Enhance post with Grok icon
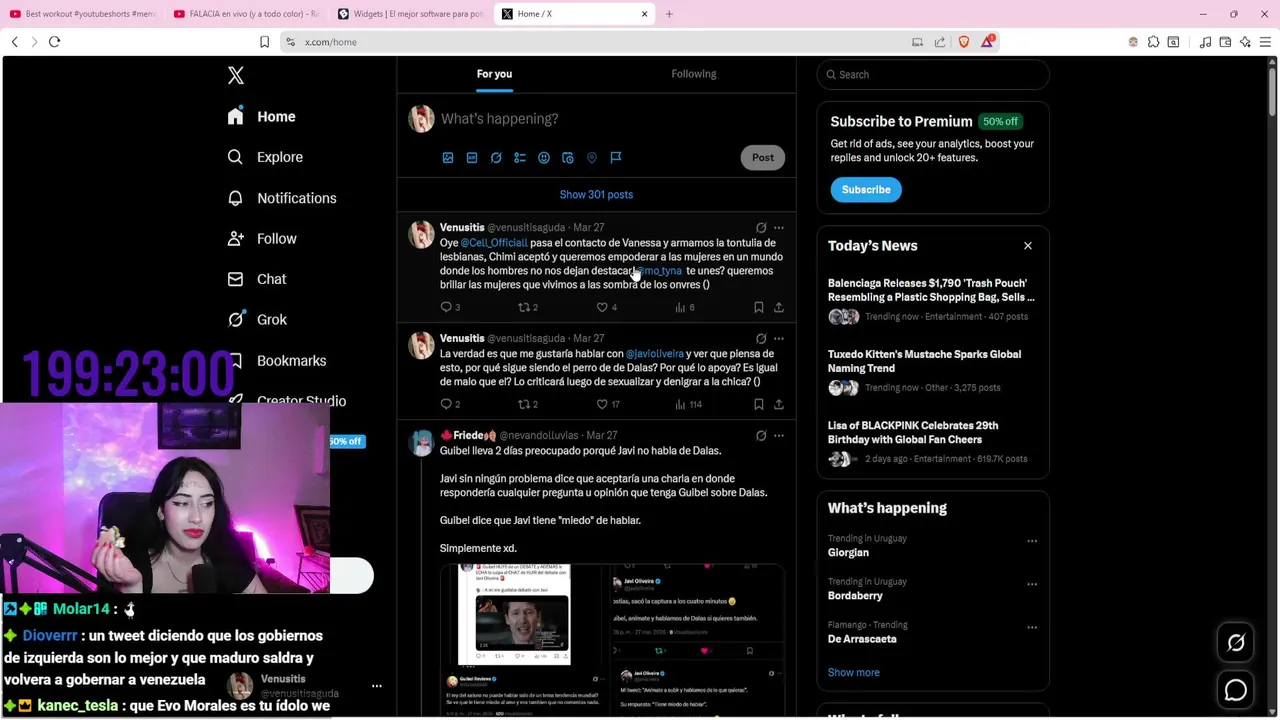 click(x=496, y=158)
